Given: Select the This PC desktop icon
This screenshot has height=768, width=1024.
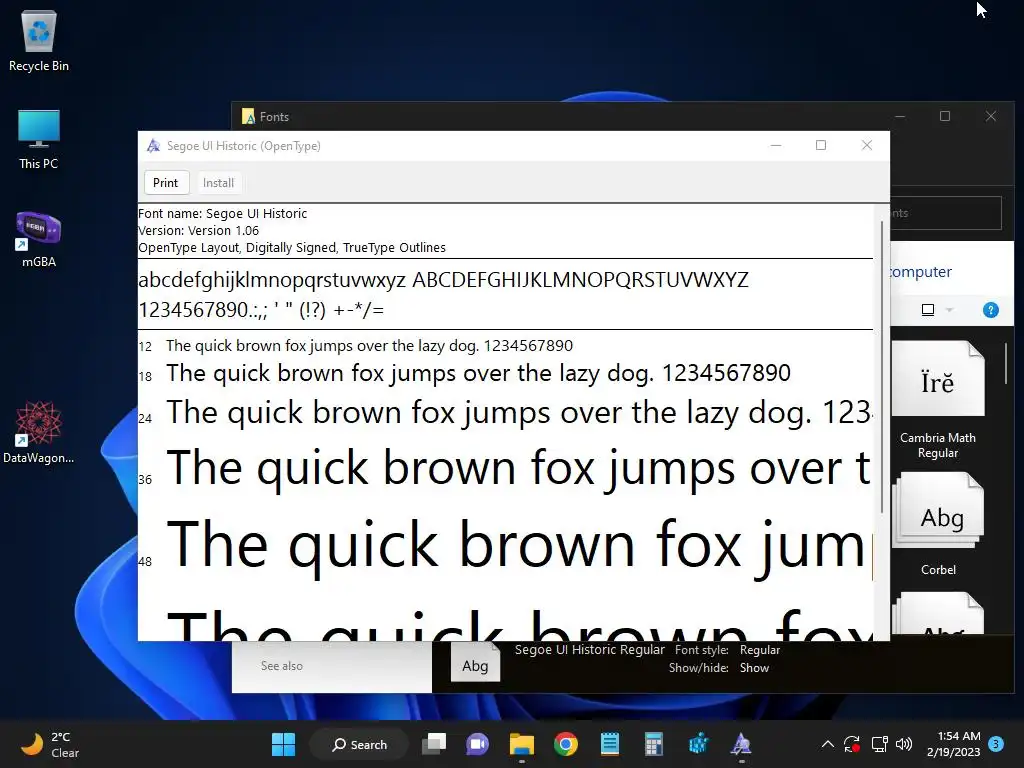Looking at the screenshot, I should pos(39,139).
